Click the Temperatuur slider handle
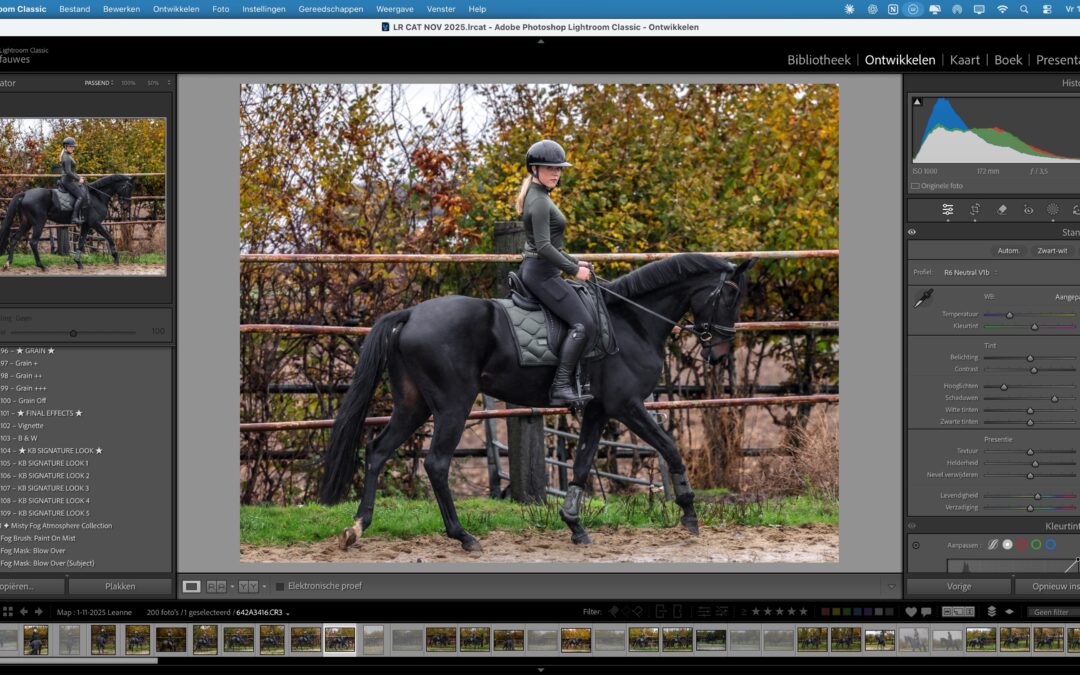This screenshot has height=675, width=1080. (x=1010, y=313)
